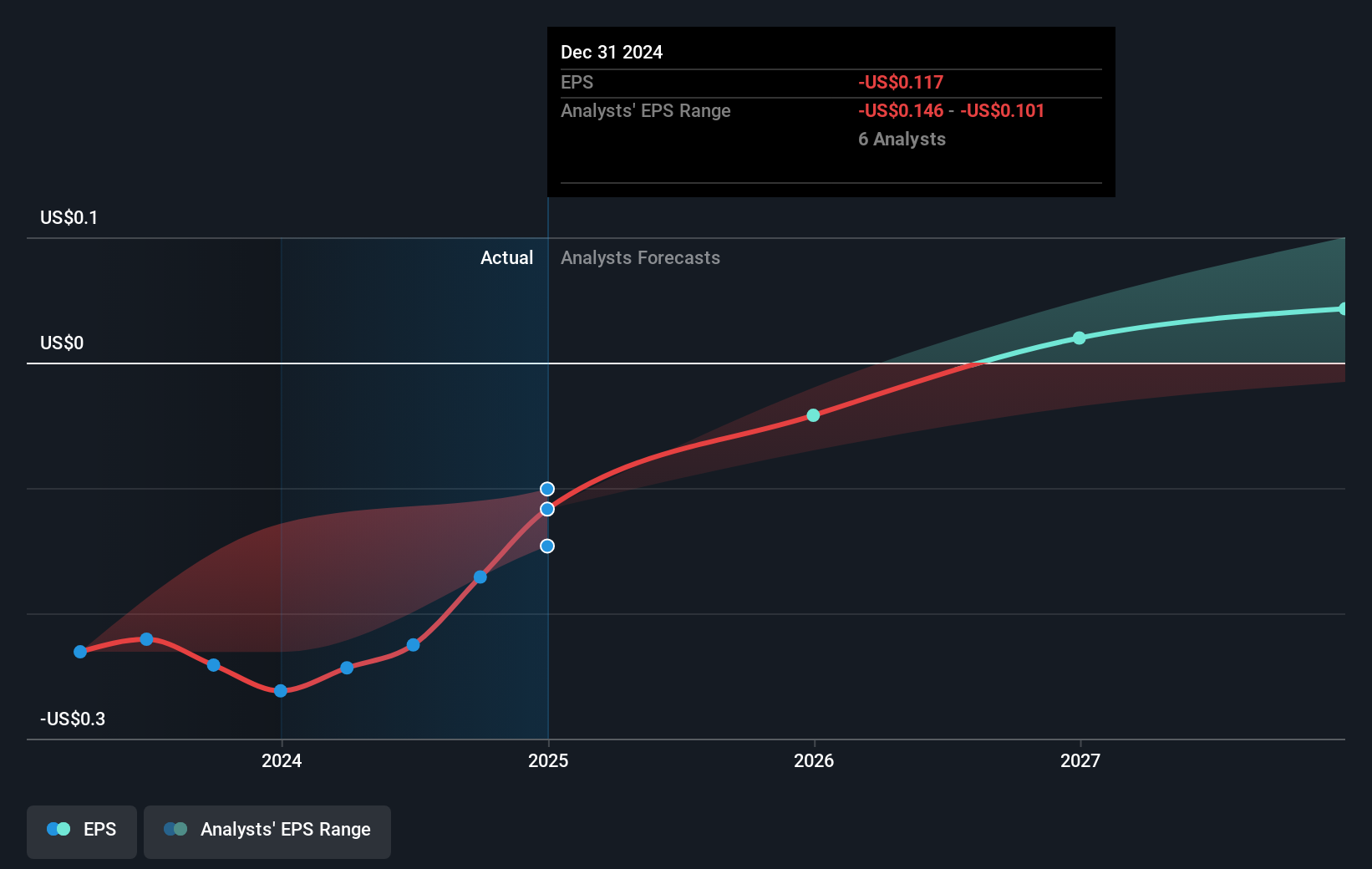Click the US$0 y-axis label

[x=62, y=343]
